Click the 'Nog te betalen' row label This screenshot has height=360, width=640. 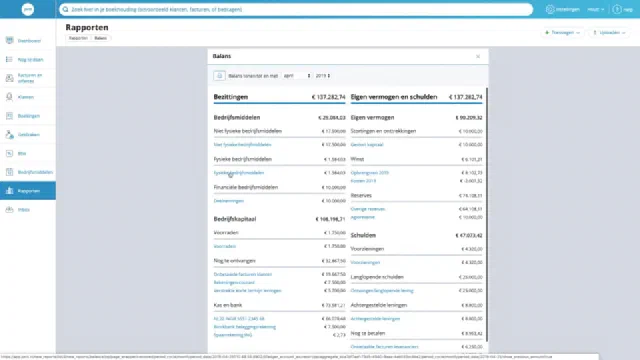click(368, 333)
